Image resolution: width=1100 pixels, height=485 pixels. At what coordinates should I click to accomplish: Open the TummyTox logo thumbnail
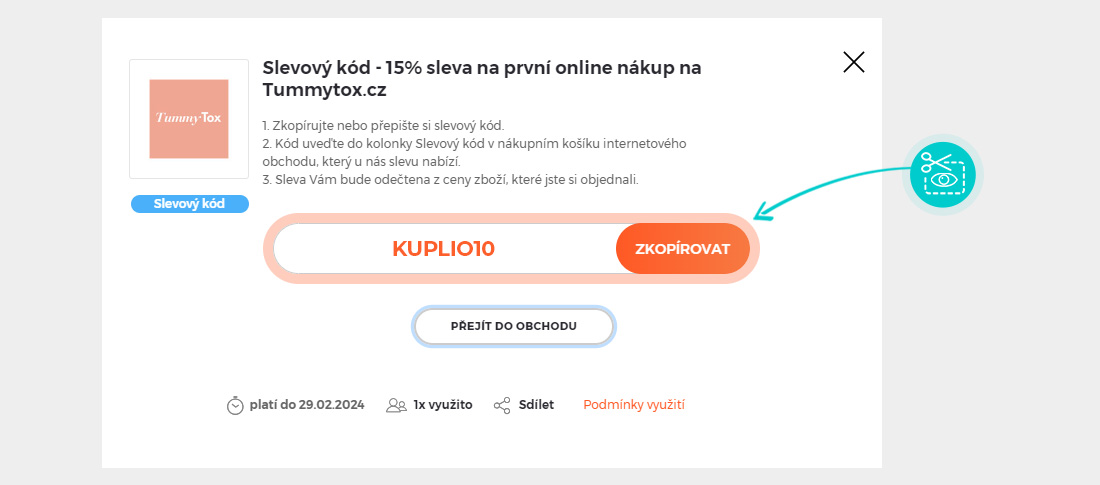pos(189,119)
